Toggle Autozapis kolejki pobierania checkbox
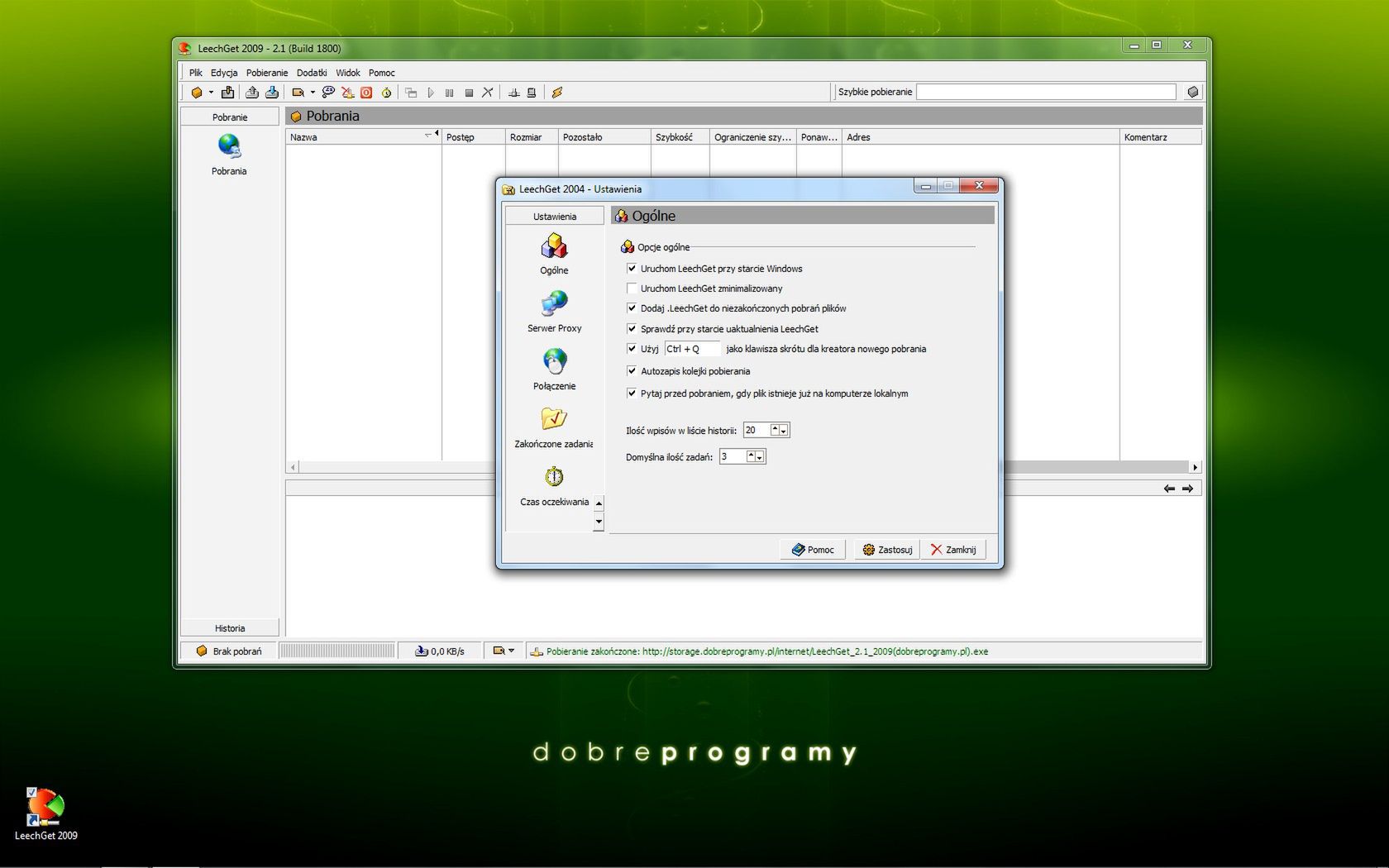This screenshot has width=1389, height=868. coord(632,371)
